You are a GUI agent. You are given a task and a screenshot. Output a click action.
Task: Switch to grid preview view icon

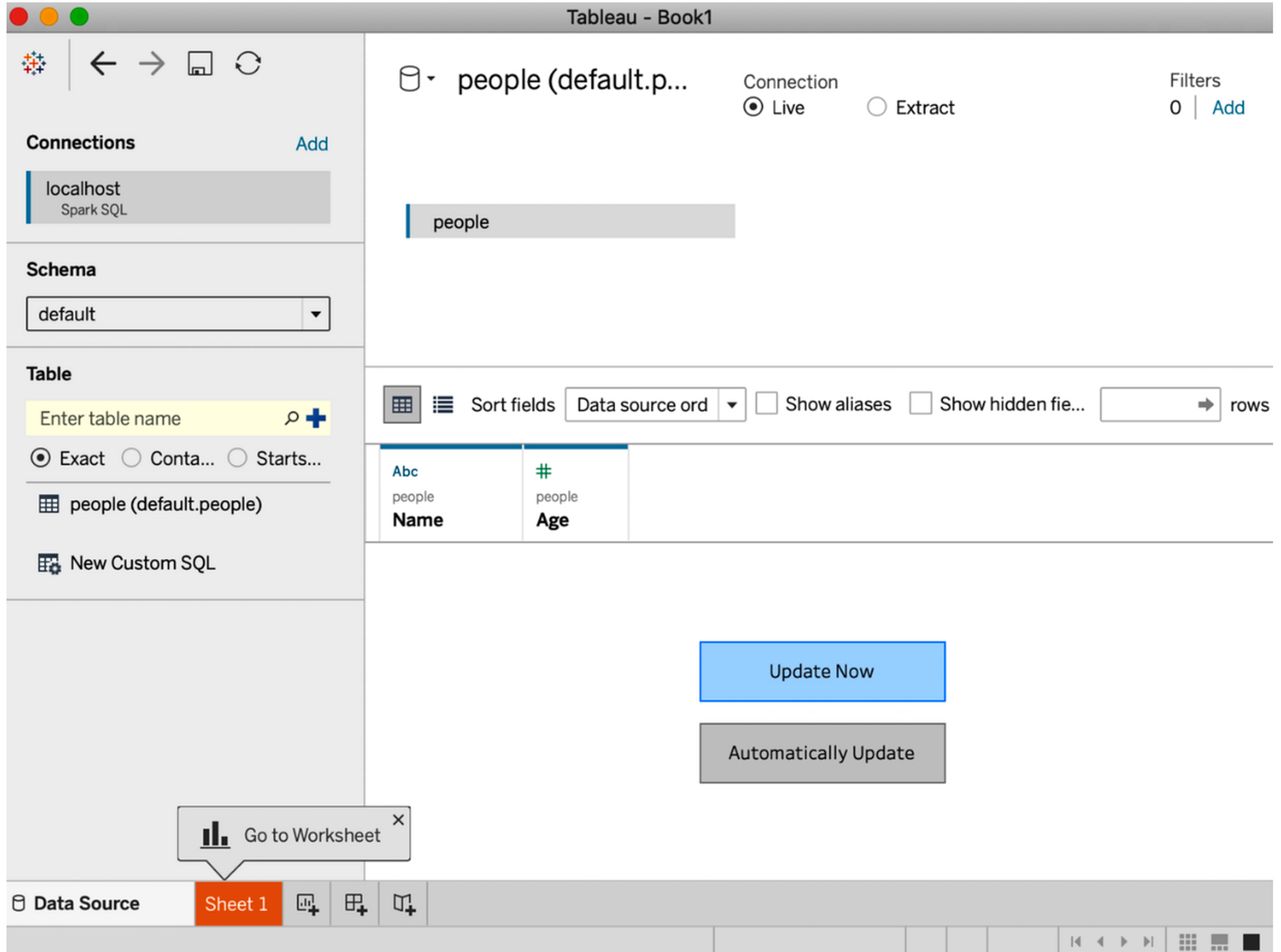click(x=402, y=404)
